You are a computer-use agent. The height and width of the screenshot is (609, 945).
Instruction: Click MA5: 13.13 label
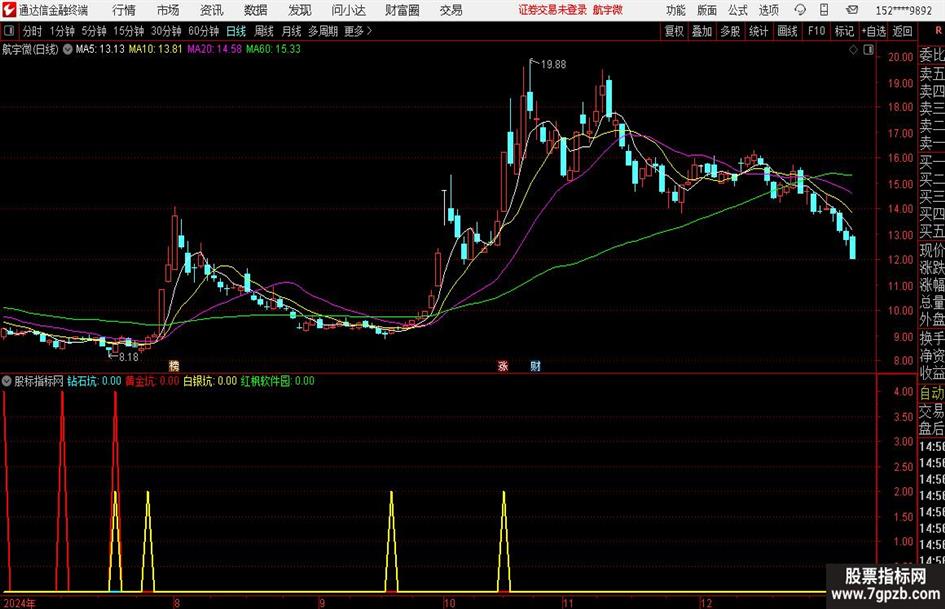click(100, 49)
